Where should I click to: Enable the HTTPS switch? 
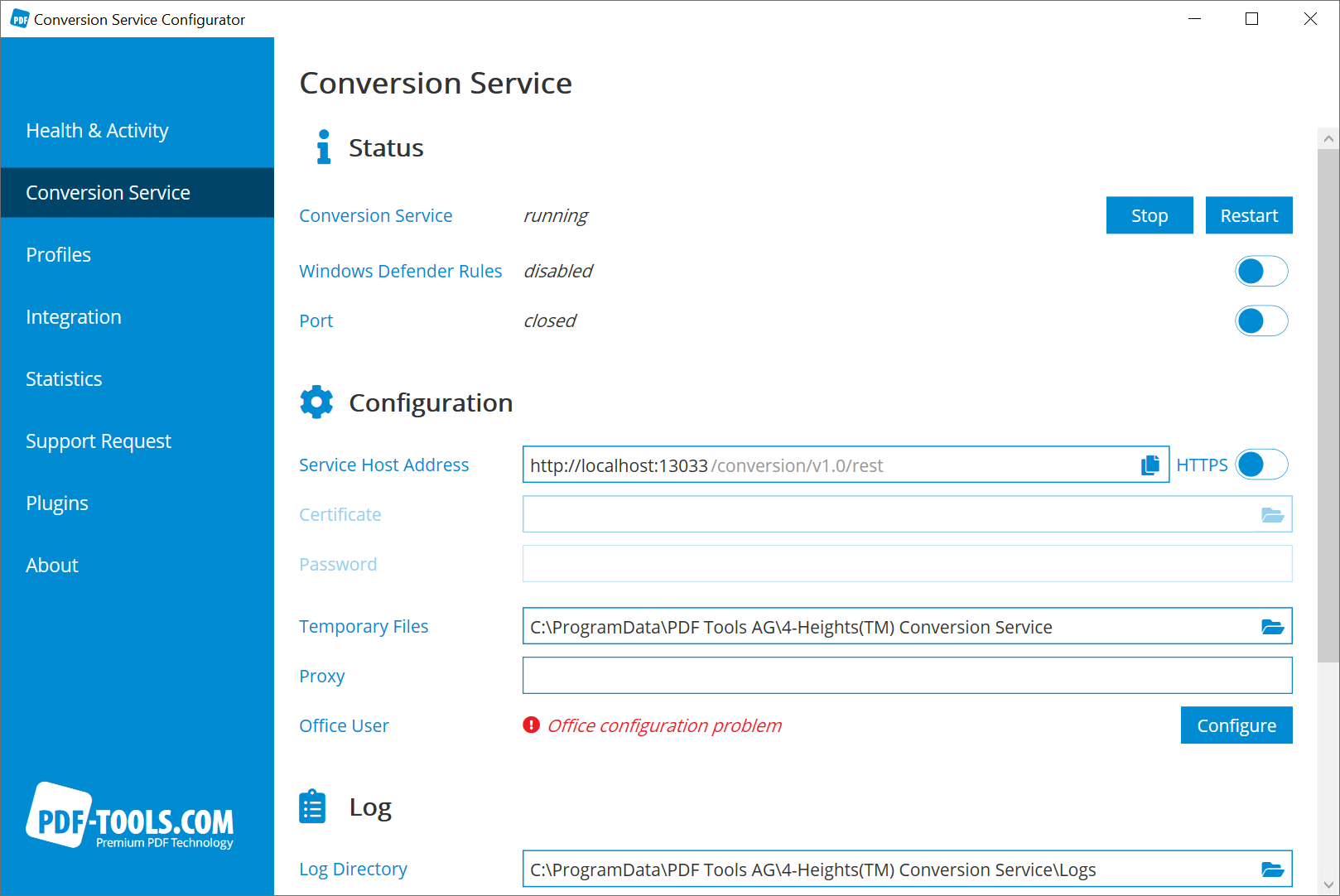1261,465
